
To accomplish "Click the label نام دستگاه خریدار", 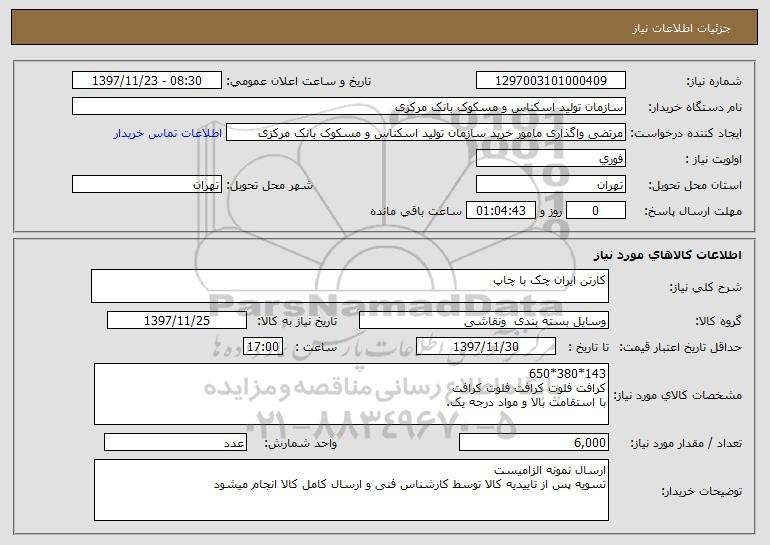I will (695, 107).
